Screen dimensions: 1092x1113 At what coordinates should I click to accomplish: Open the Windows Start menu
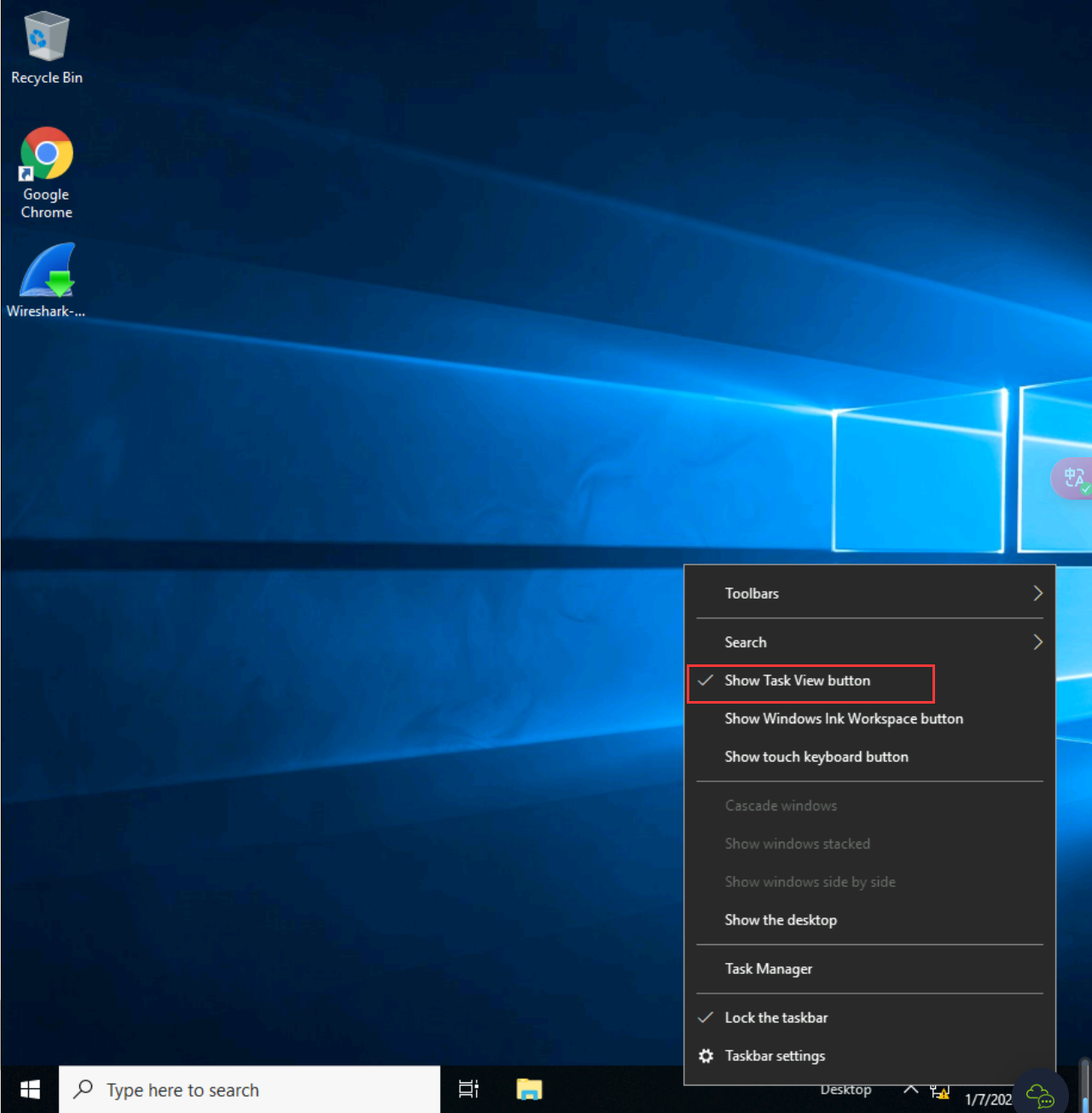(30, 1089)
